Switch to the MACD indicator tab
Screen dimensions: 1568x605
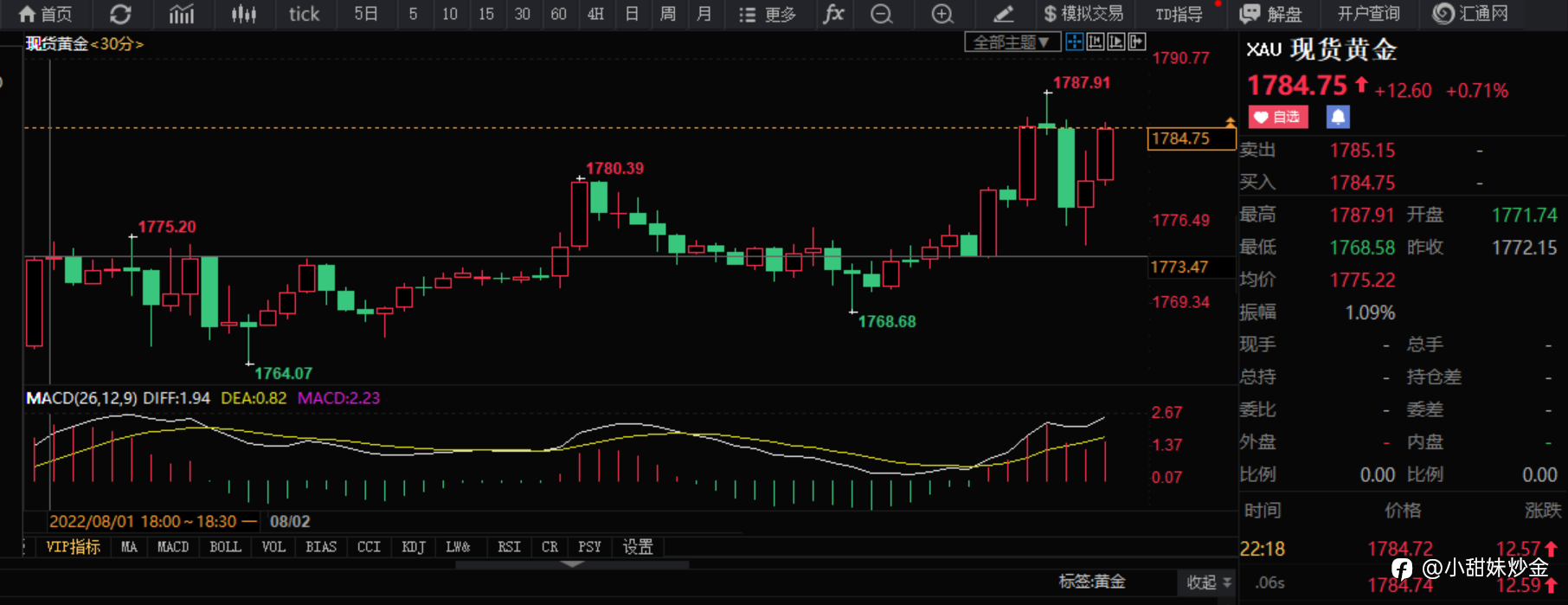pos(173,547)
